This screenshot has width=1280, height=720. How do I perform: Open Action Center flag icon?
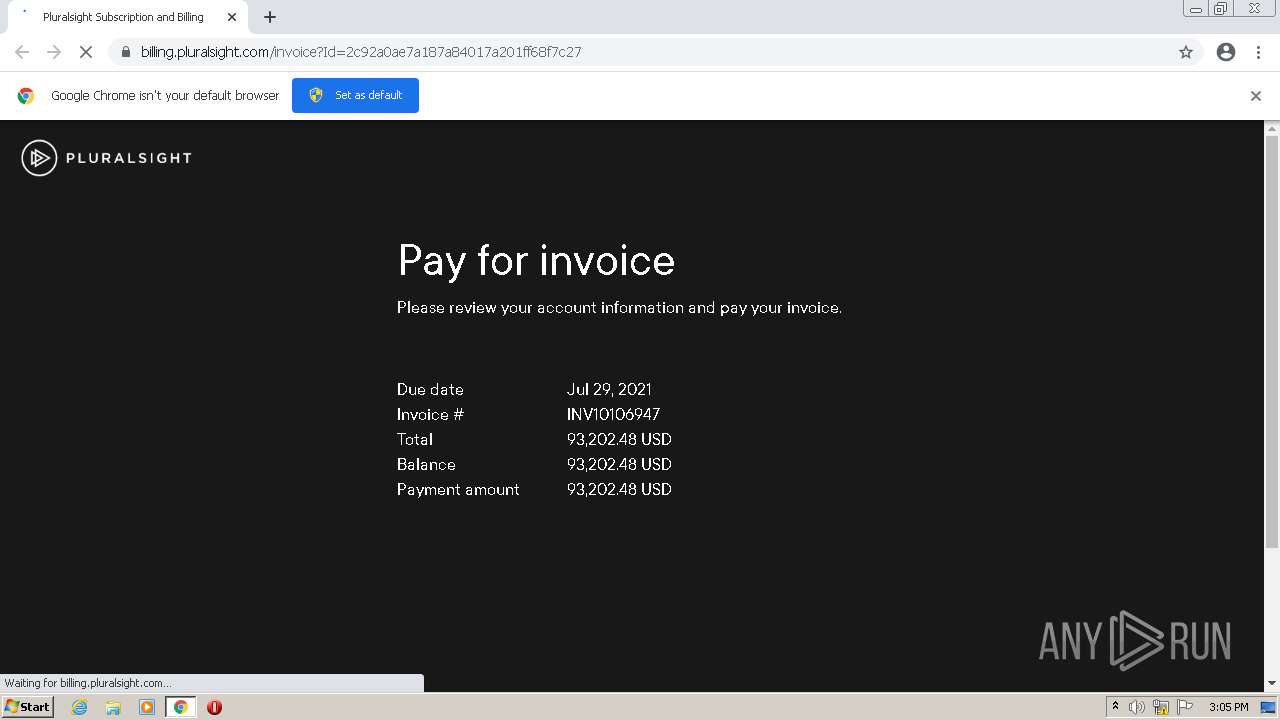point(1185,707)
